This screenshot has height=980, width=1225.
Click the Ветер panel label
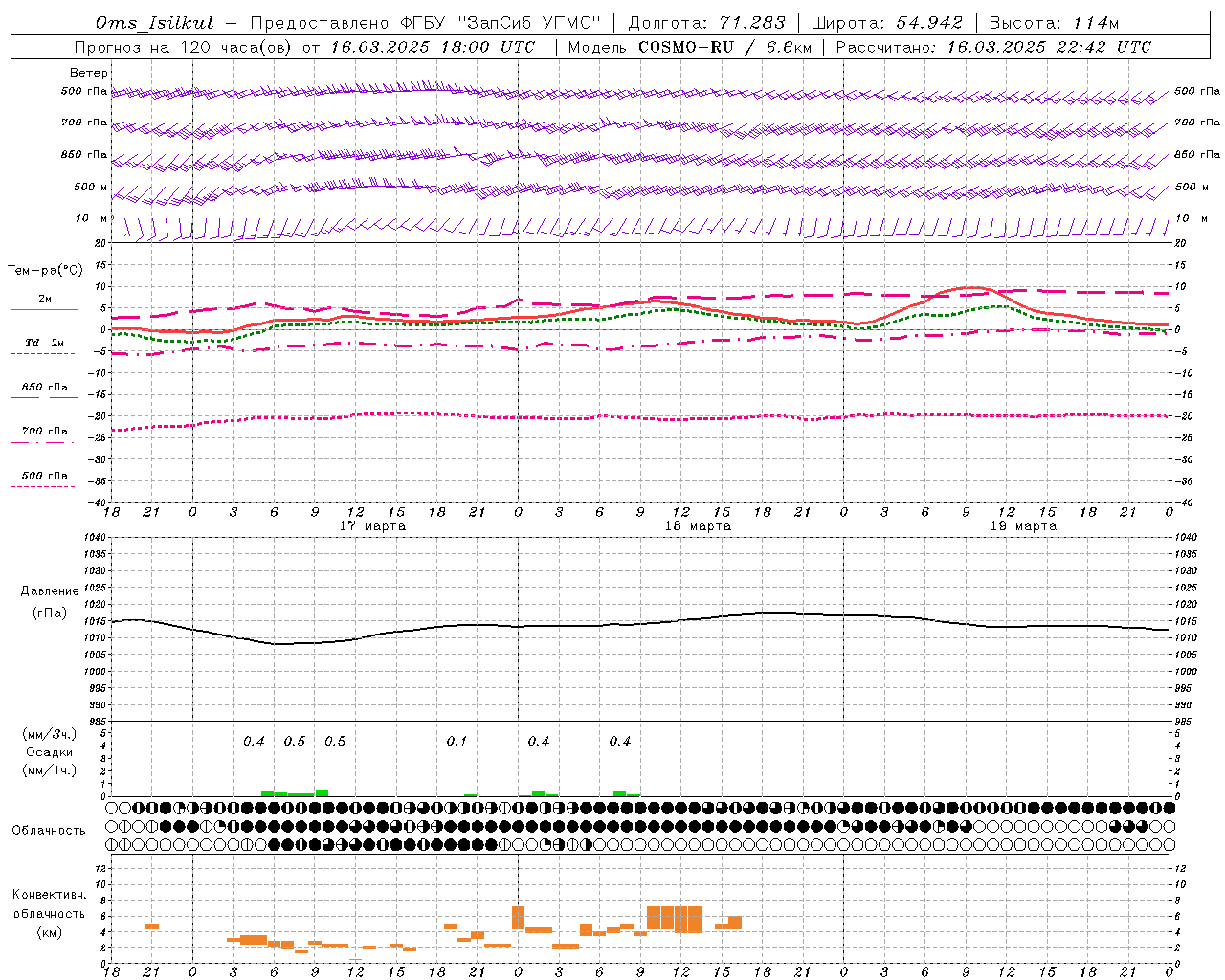tap(89, 73)
